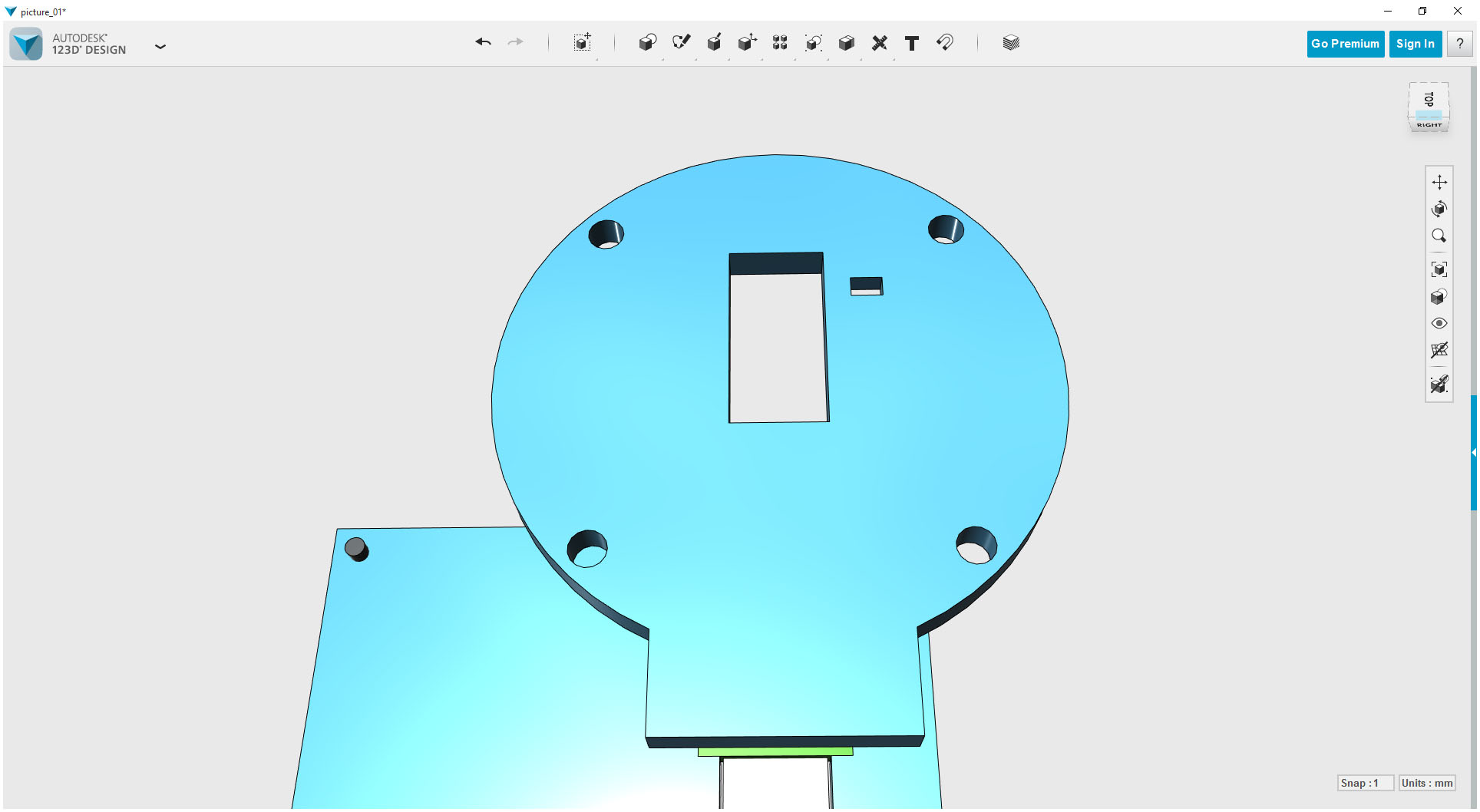Viewport: 1480px width, 812px height.
Task: Open the Materials editor
Action: (x=1010, y=43)
